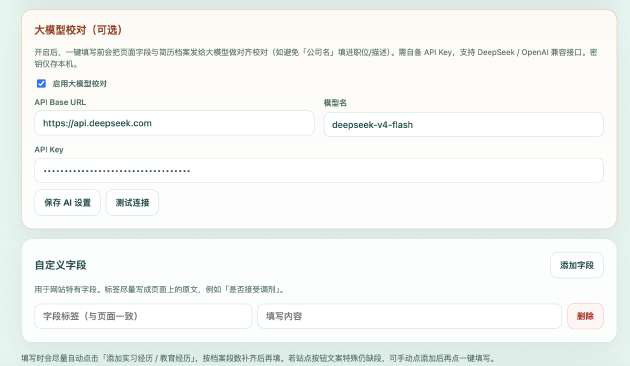Click the 大模型校对（可选）heading
The image size is (630, 366).
78,30
